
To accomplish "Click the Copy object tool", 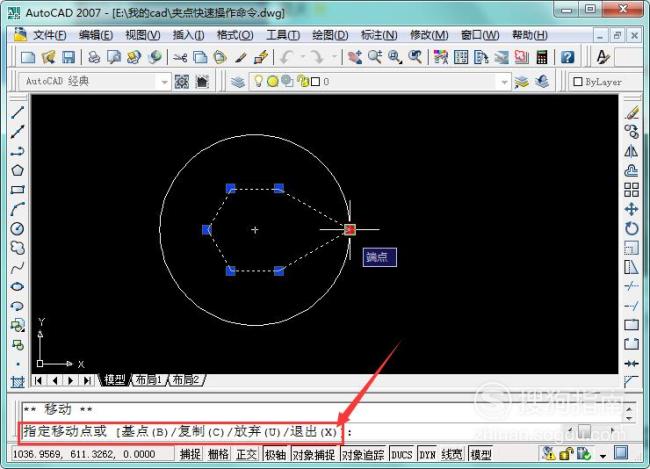I will click(632, 132).
